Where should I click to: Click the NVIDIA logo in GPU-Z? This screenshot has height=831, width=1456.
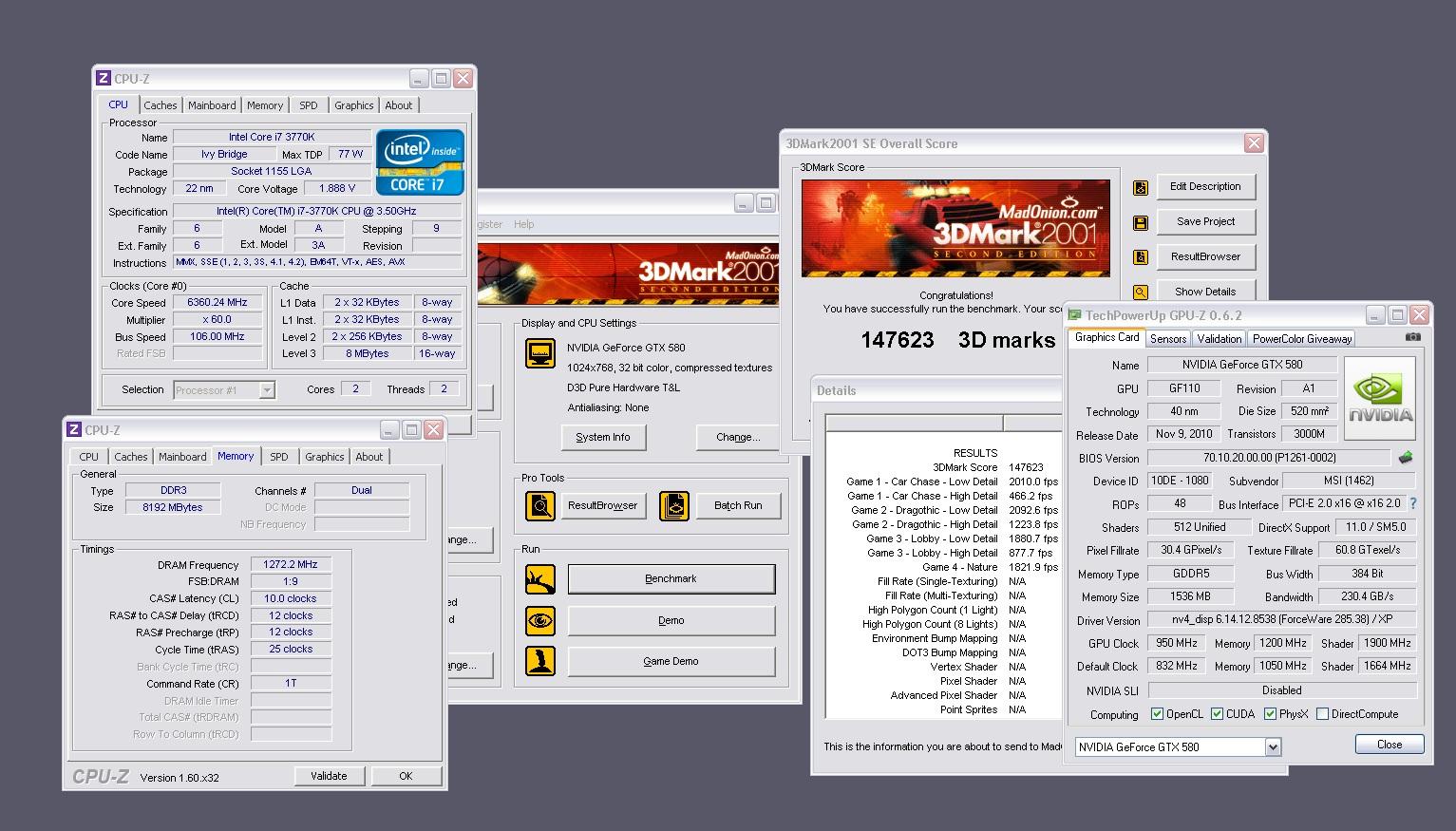(x=1381, y=399)
